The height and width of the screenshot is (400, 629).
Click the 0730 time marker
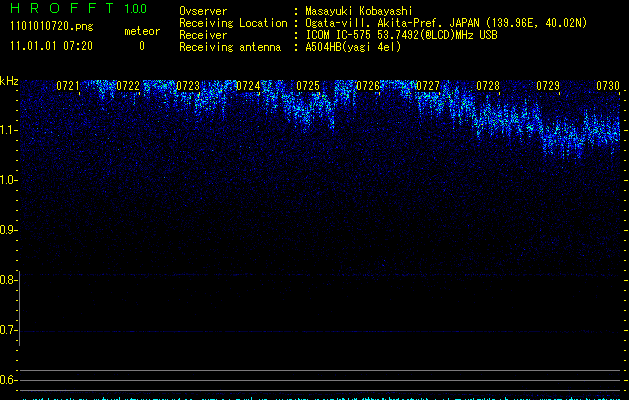608,86
